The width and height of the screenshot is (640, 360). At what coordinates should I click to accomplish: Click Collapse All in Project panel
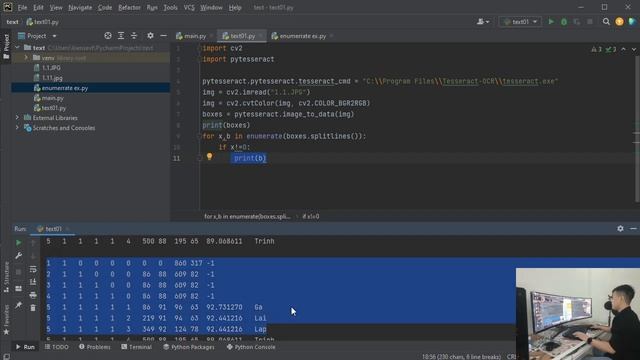point(134,36)
